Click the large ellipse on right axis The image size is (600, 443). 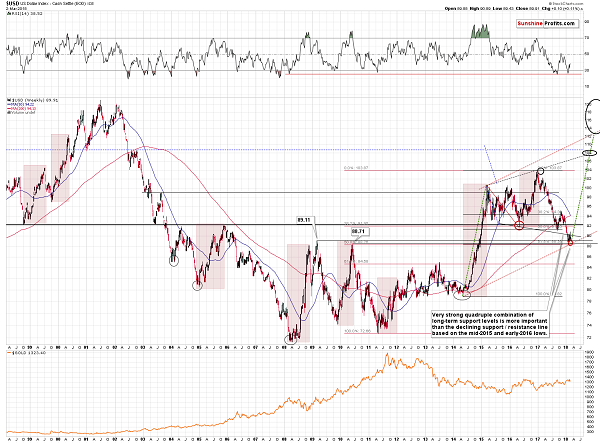(591, 114)
